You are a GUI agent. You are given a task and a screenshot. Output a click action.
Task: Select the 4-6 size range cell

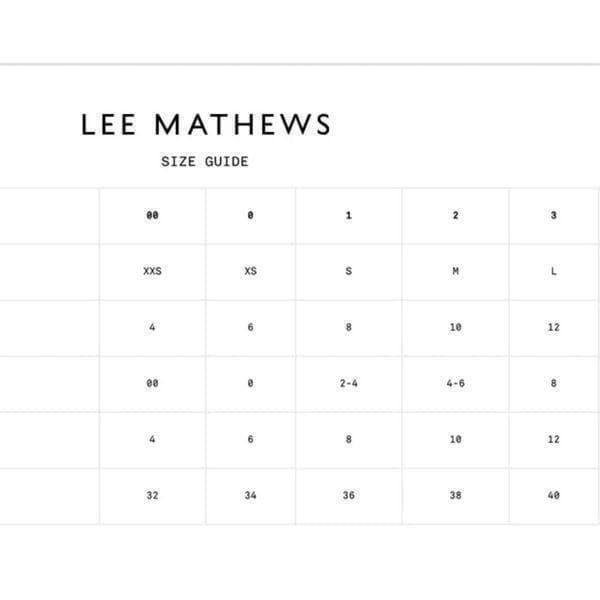[x=455, y=383]
